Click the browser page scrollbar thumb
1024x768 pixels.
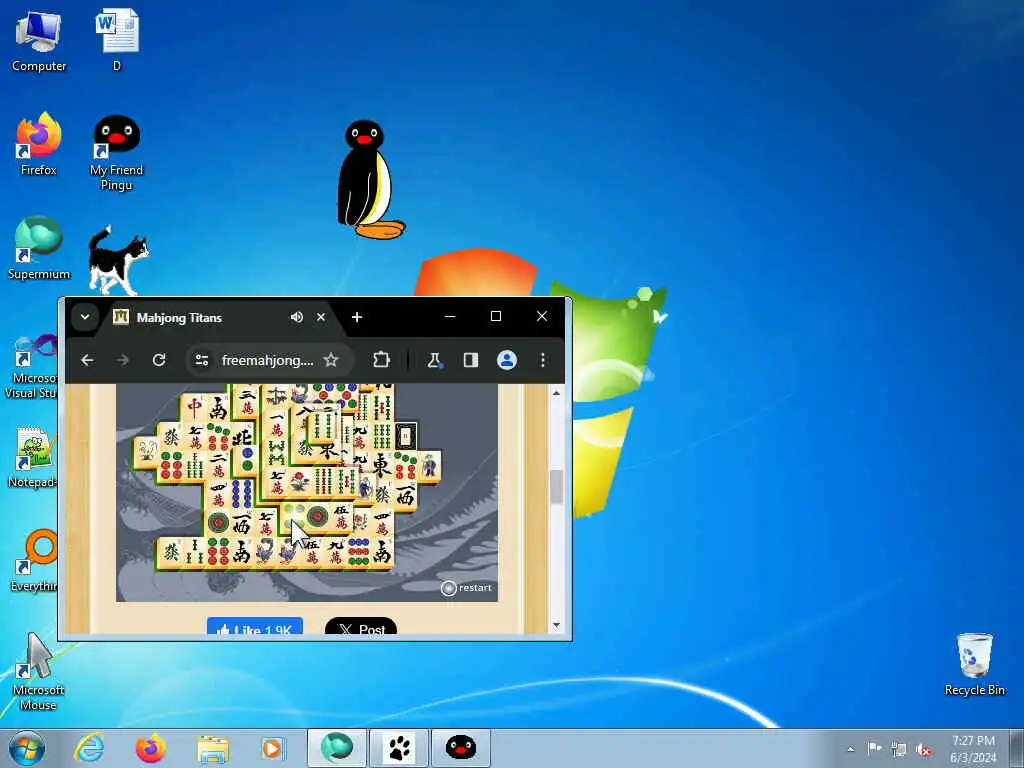pos(556,487)
